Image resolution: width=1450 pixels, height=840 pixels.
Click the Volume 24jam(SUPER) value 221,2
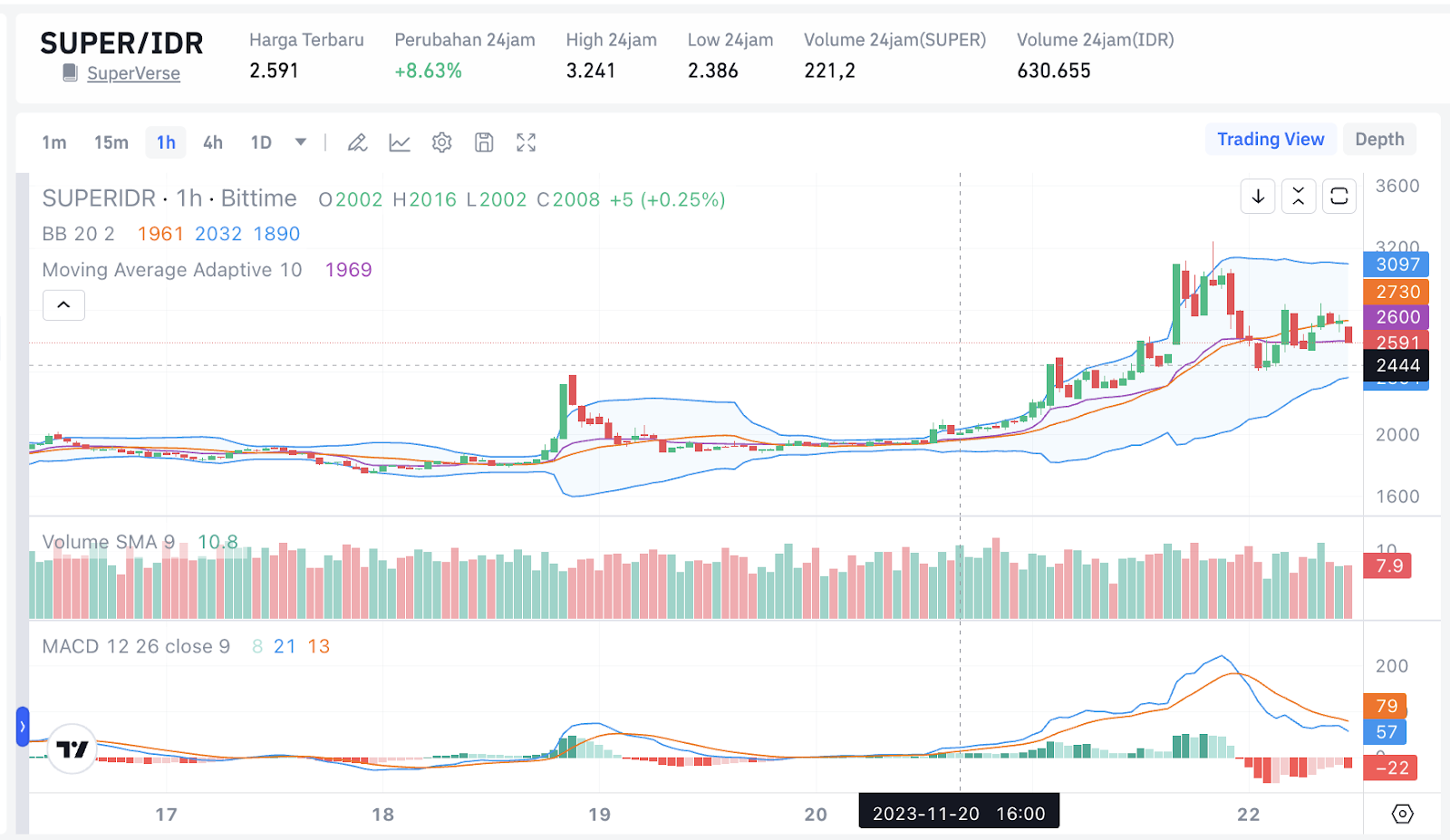(829, 71)
